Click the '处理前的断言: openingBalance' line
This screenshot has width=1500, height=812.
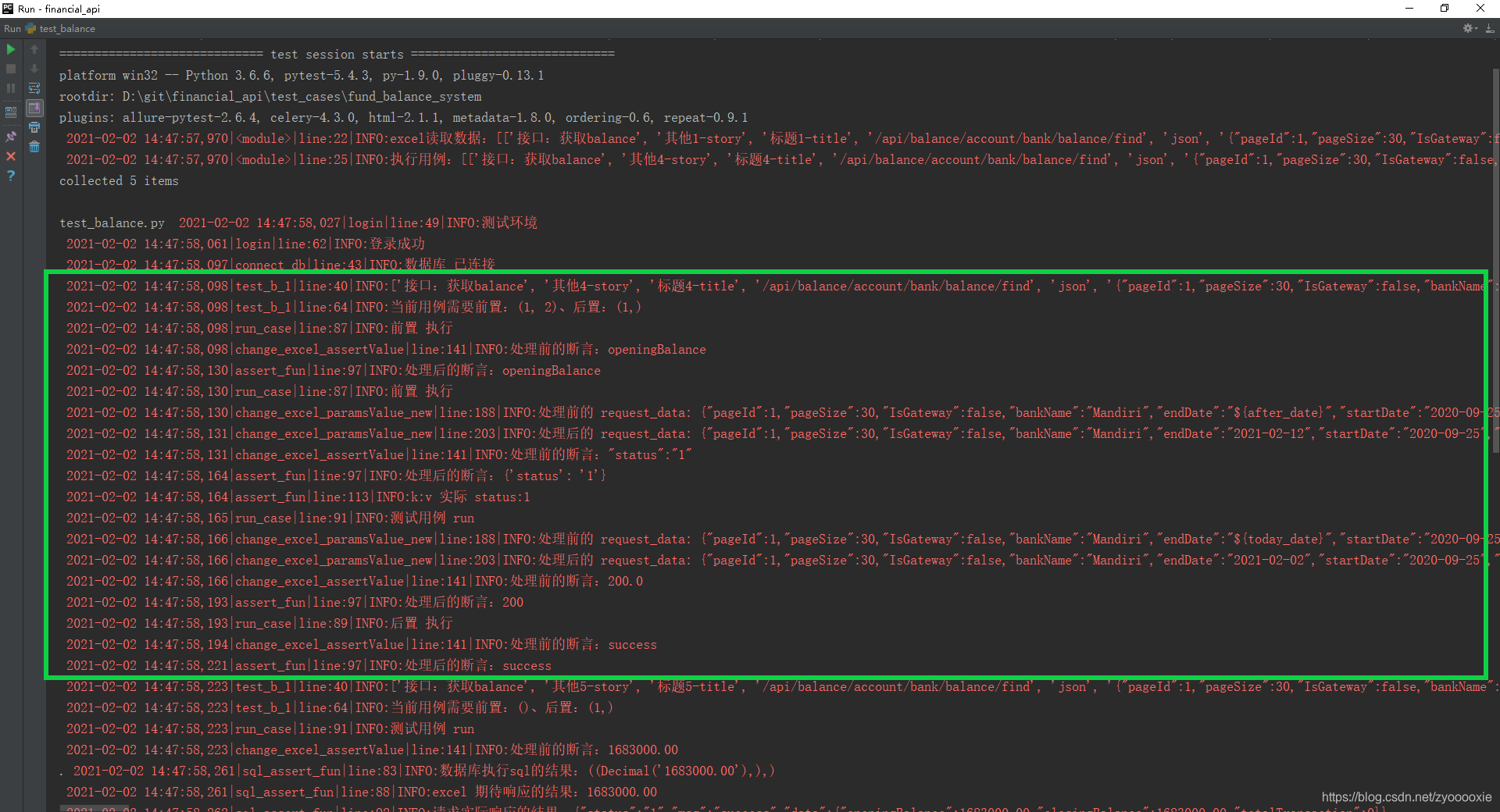click(x=386, y=350)
